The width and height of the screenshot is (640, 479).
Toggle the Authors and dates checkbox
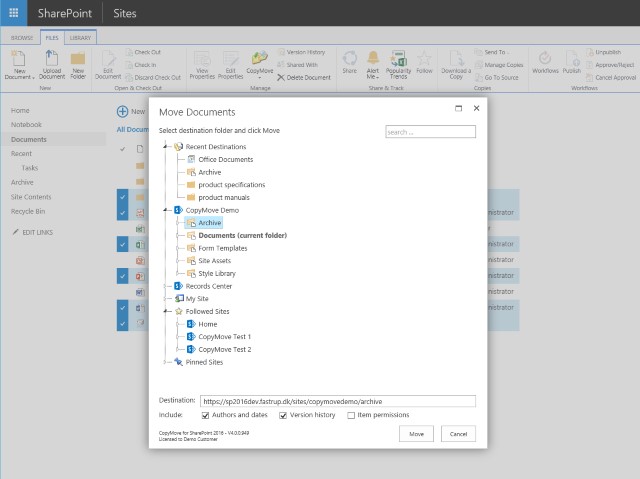[x=205, y=415]
